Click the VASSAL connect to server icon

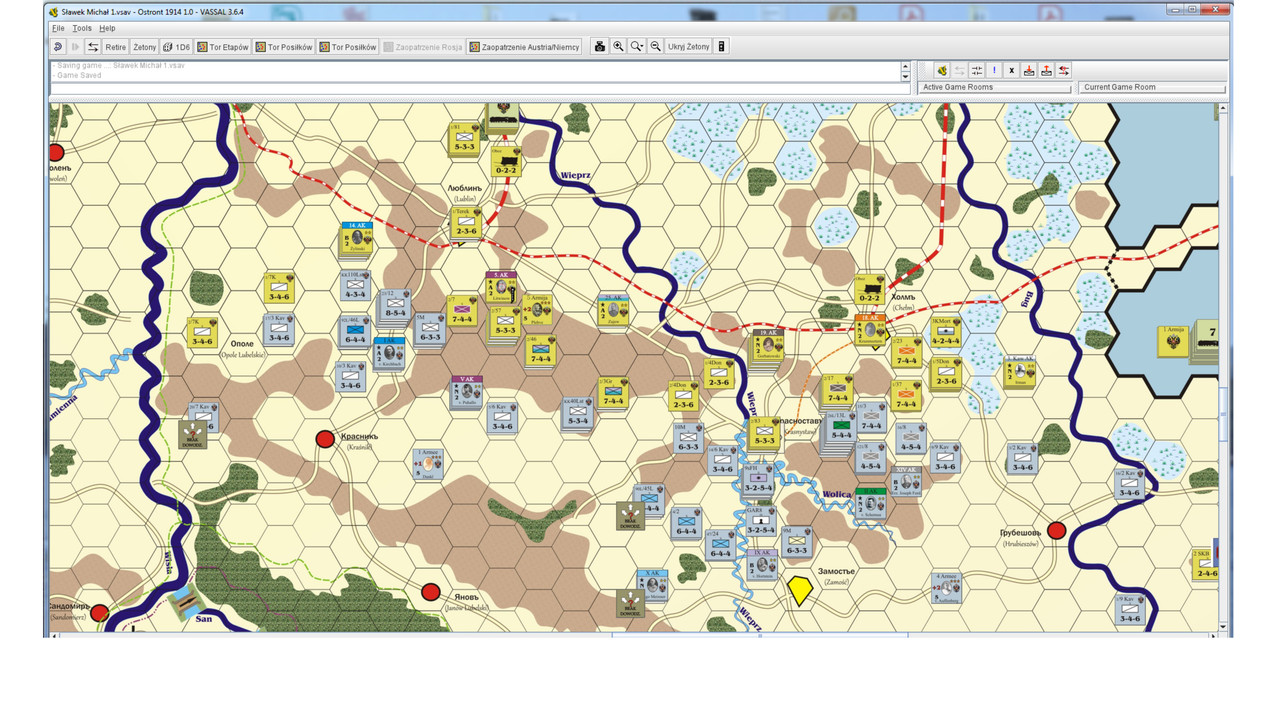click(942, 70)
